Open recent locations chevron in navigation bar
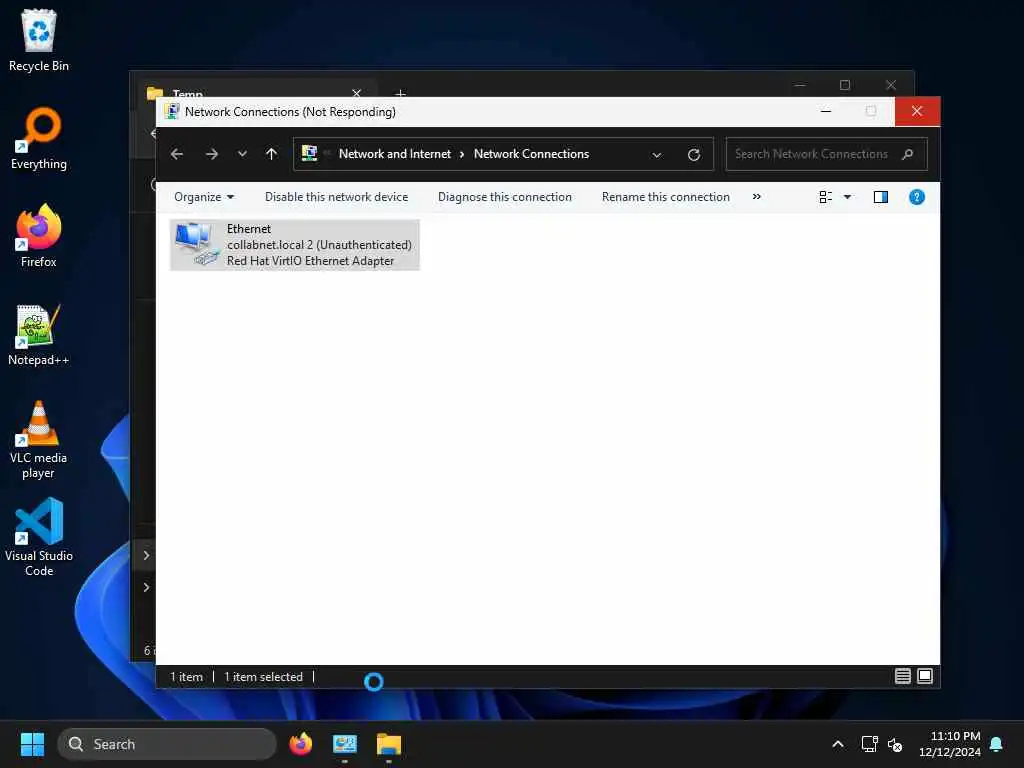 (x=242, y=154)
